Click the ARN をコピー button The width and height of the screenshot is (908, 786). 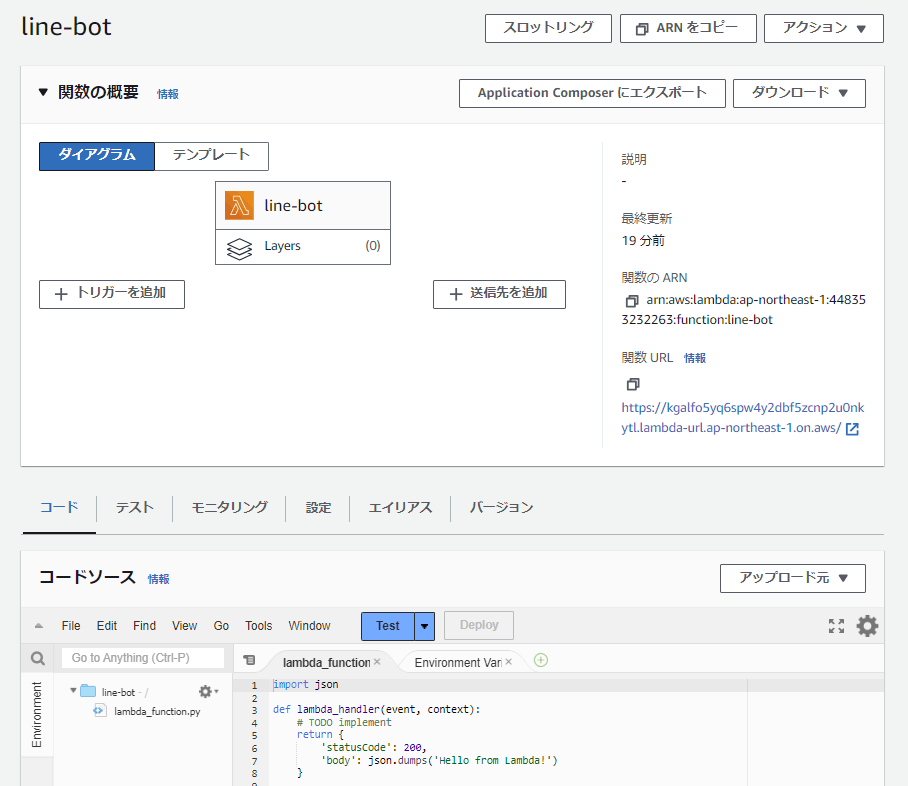tap(688, 28)
